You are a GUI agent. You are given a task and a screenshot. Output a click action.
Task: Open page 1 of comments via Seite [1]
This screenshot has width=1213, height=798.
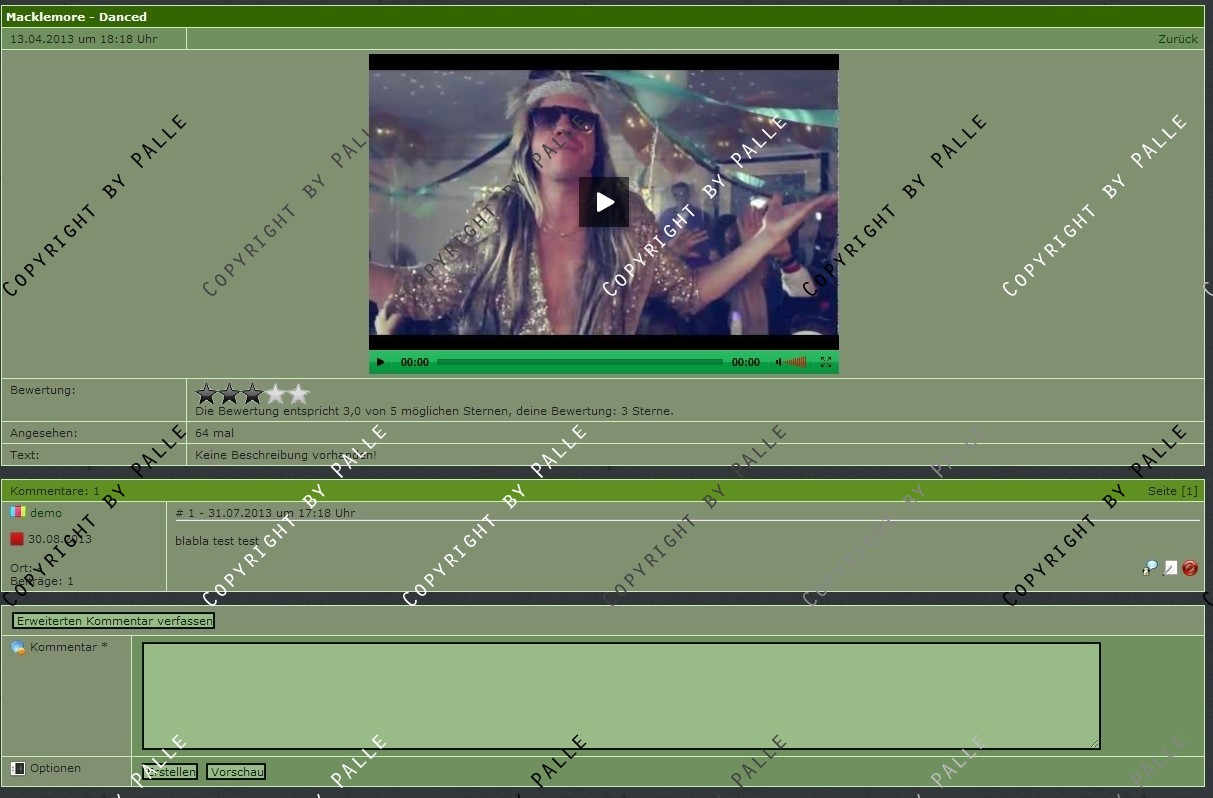[x=1172, y=491]
